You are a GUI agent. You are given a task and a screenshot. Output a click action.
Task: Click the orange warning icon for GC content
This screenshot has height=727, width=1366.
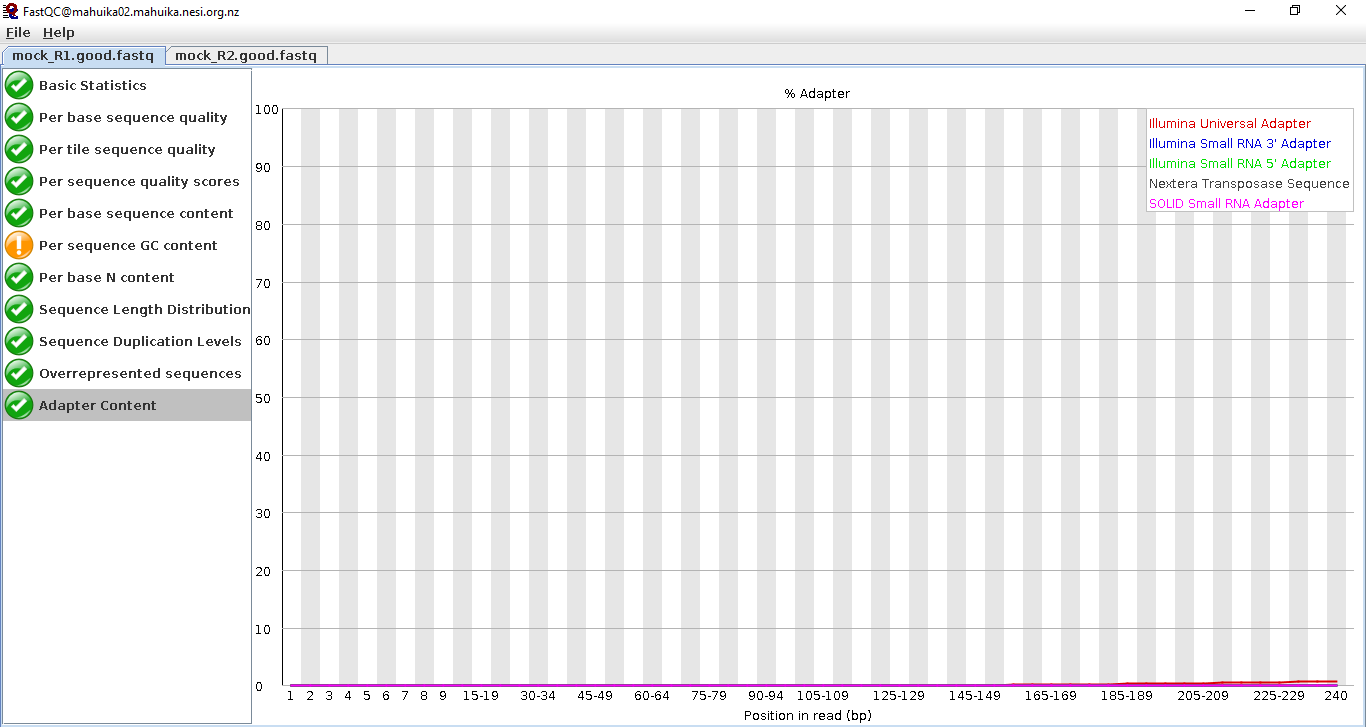pos(19,246)
